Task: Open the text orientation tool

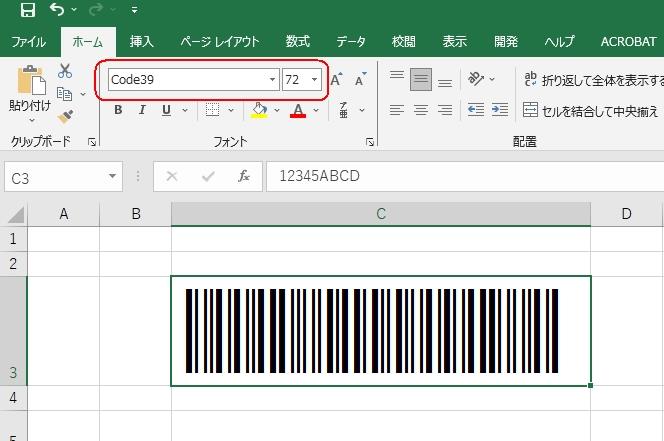Action: [x=476, y=79]
